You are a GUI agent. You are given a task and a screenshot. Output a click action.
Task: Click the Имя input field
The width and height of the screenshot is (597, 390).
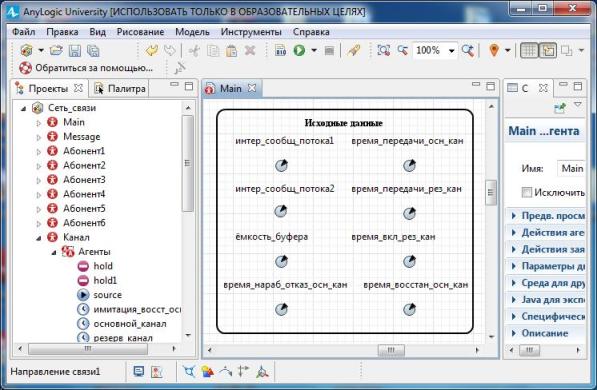pyautogui.click(x=571, y=168)
